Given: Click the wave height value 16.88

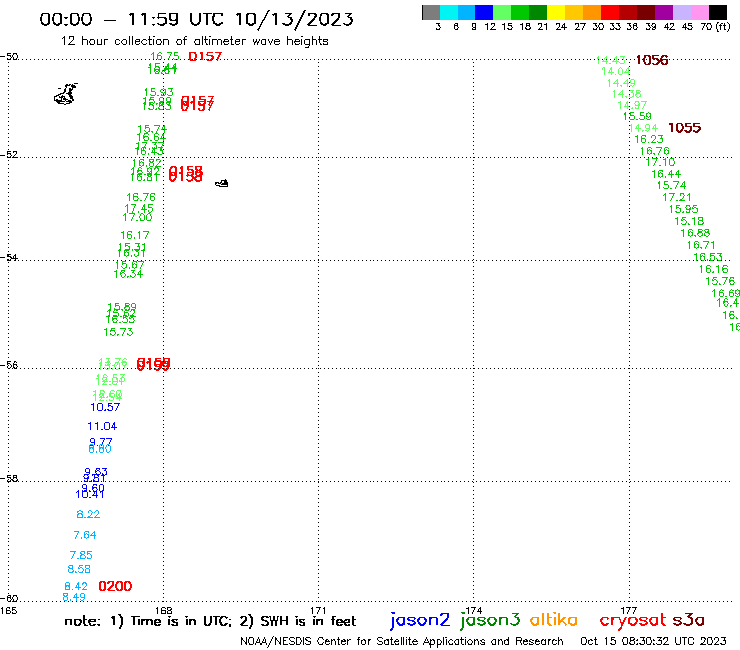Looking at the screenshot, I should click(x=695, y=233).
